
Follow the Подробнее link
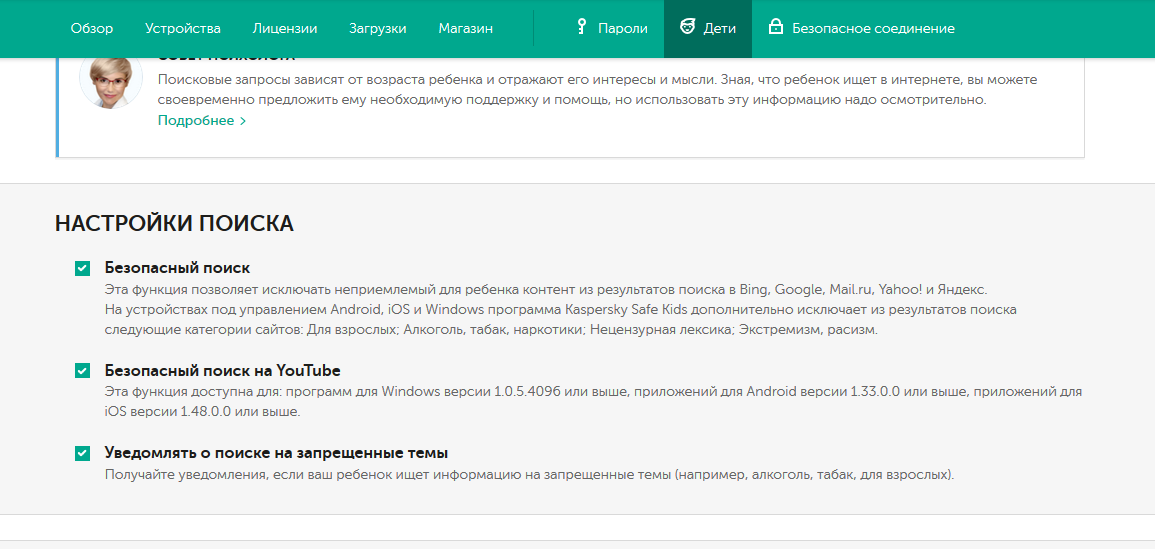click(x=196, y=121)
